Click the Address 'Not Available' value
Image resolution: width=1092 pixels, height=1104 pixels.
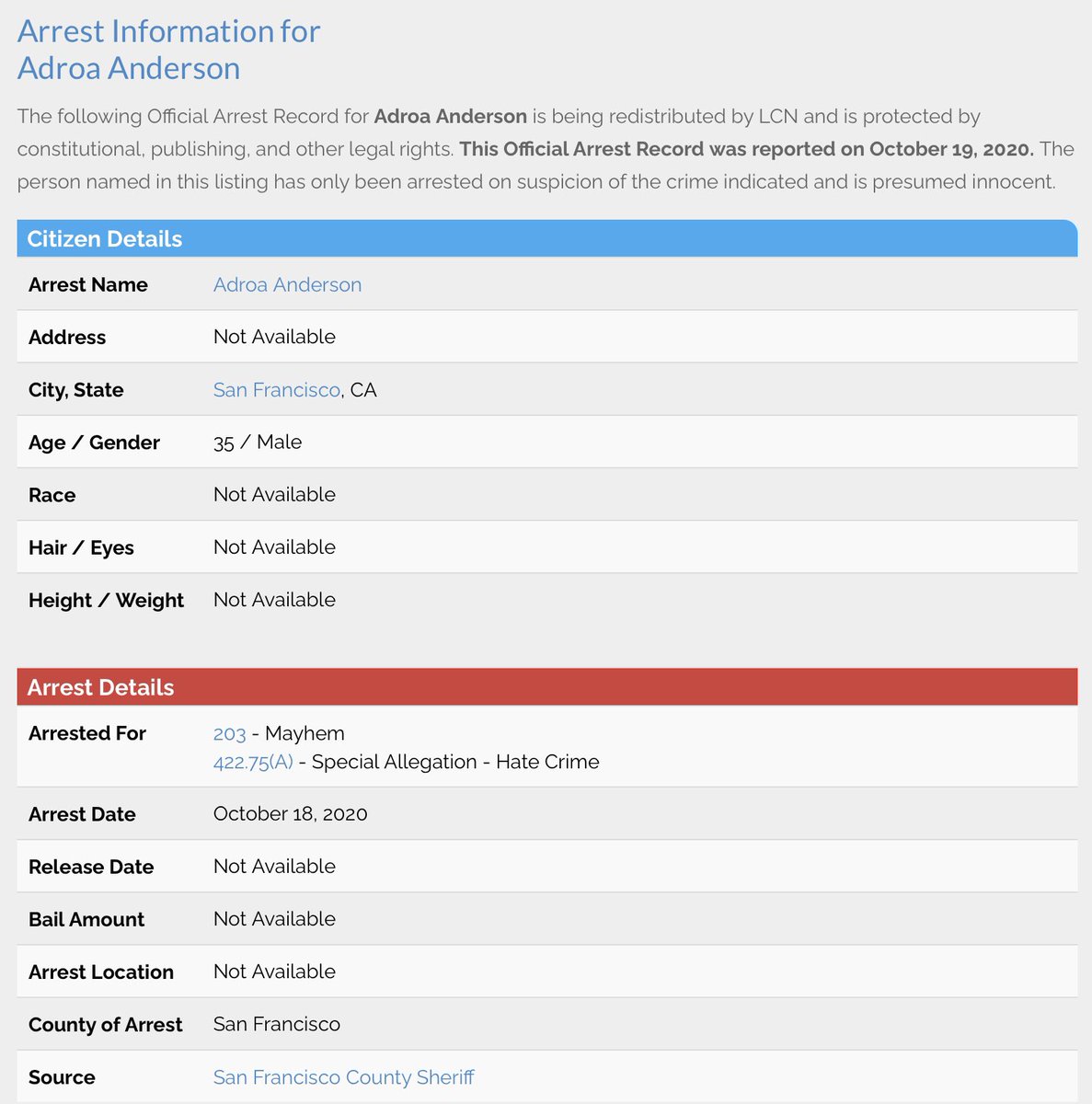[274, 337]
